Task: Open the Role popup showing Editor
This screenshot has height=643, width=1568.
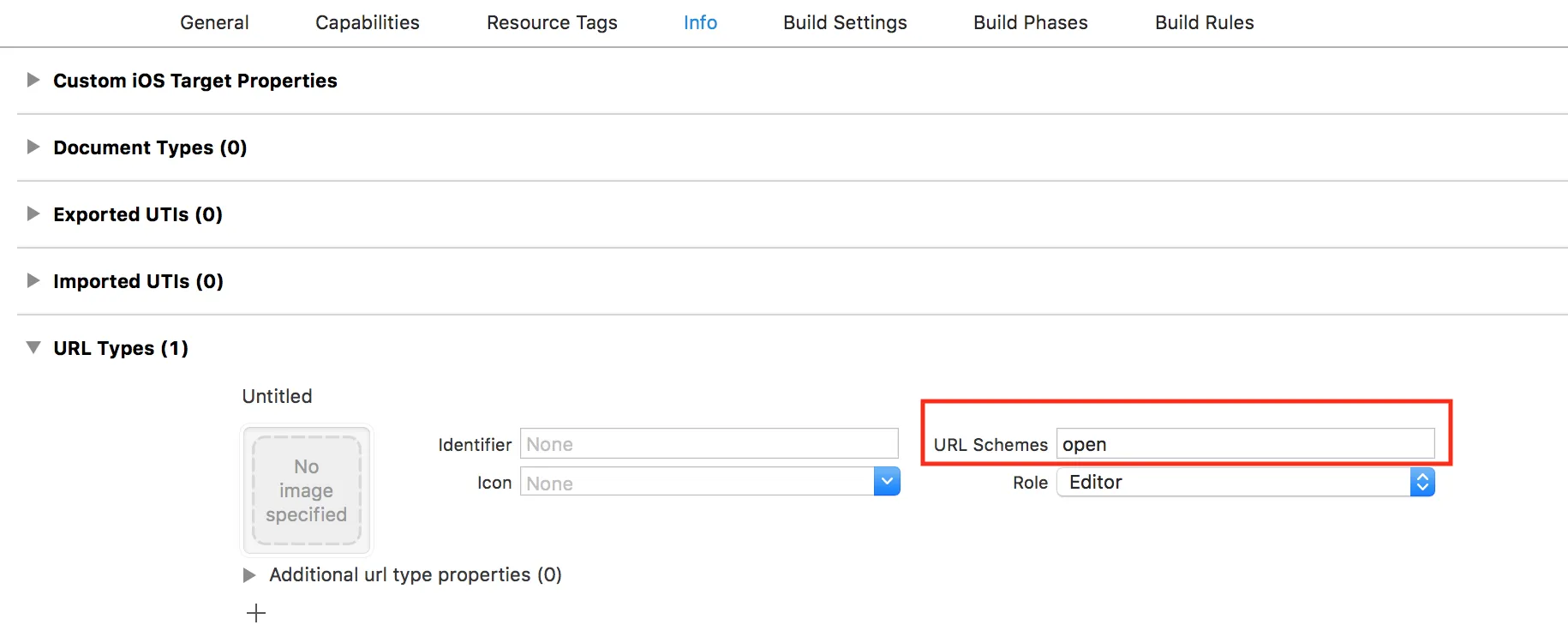Action: [x=1245, y=482]
